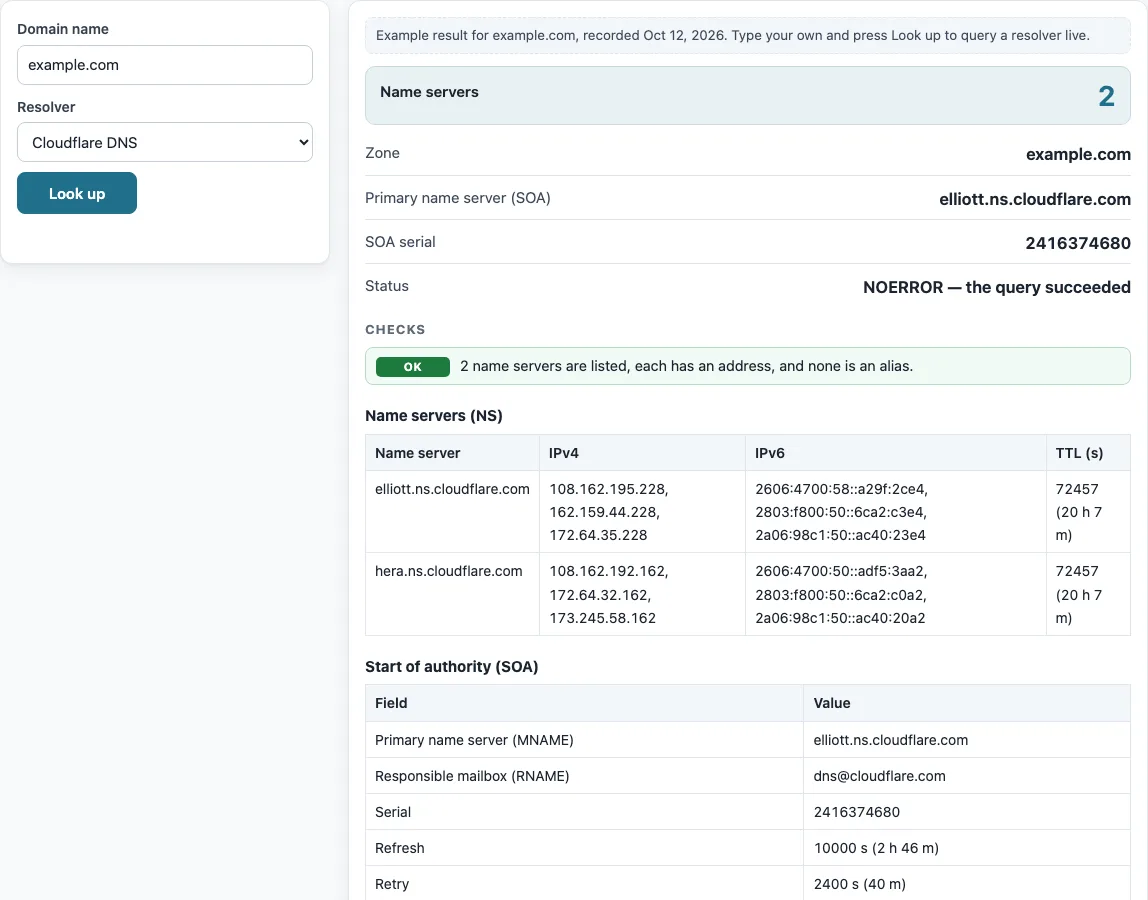This screenshot has height=900, width=1148.
Task: Click the TTL value in the elliott.ns.cloudflare.com row
Action: [1078, 512]
